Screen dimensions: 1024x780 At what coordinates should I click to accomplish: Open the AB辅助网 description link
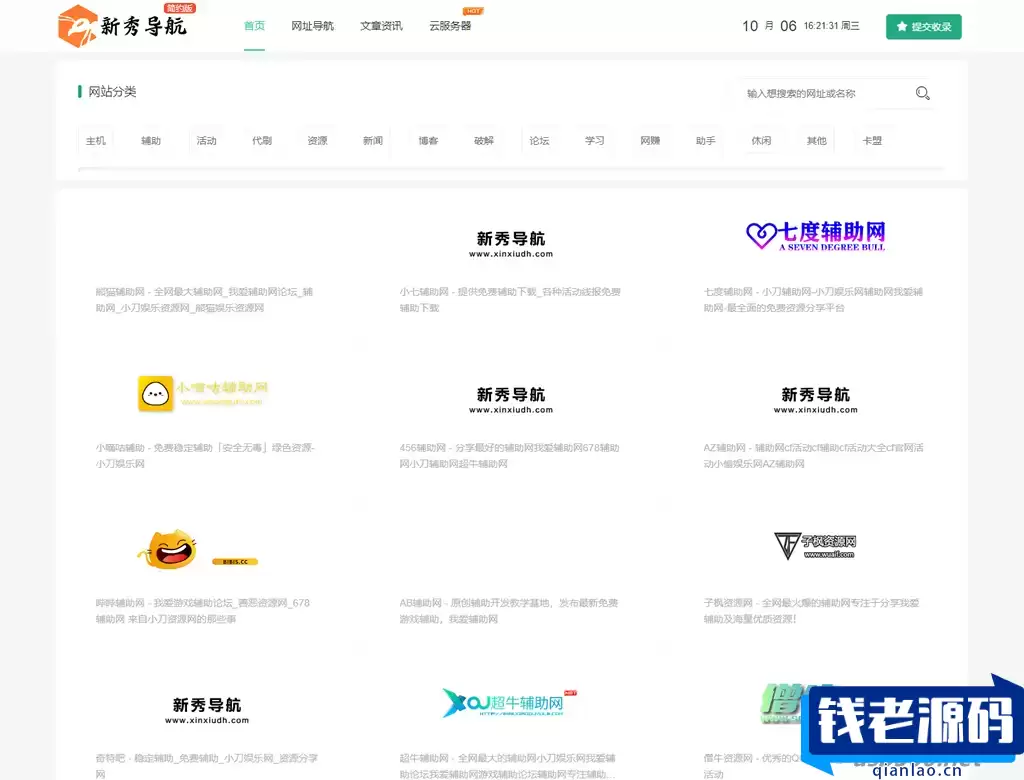[x=509, y=611]
